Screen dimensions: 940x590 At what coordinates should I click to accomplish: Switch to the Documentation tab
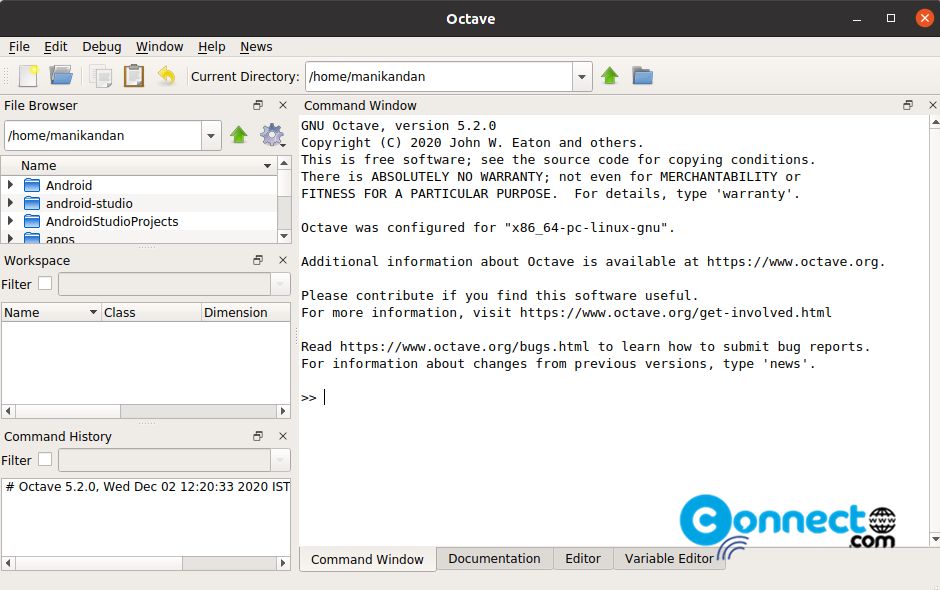pyautogui.click(x=494, y=559)
